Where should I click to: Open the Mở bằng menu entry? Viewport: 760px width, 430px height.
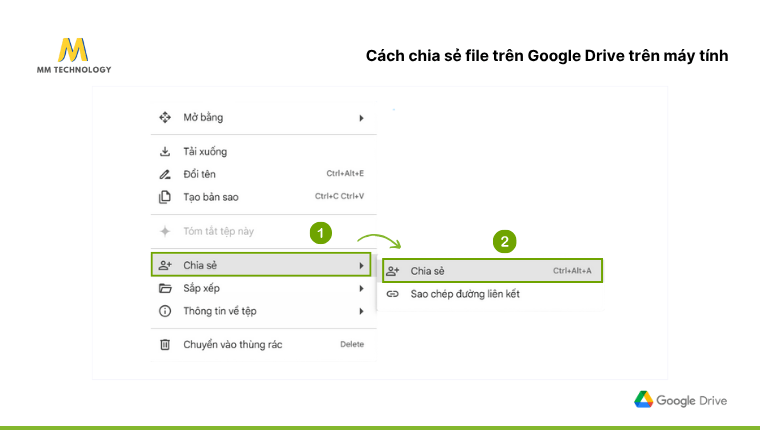click(x=264, y=117)
